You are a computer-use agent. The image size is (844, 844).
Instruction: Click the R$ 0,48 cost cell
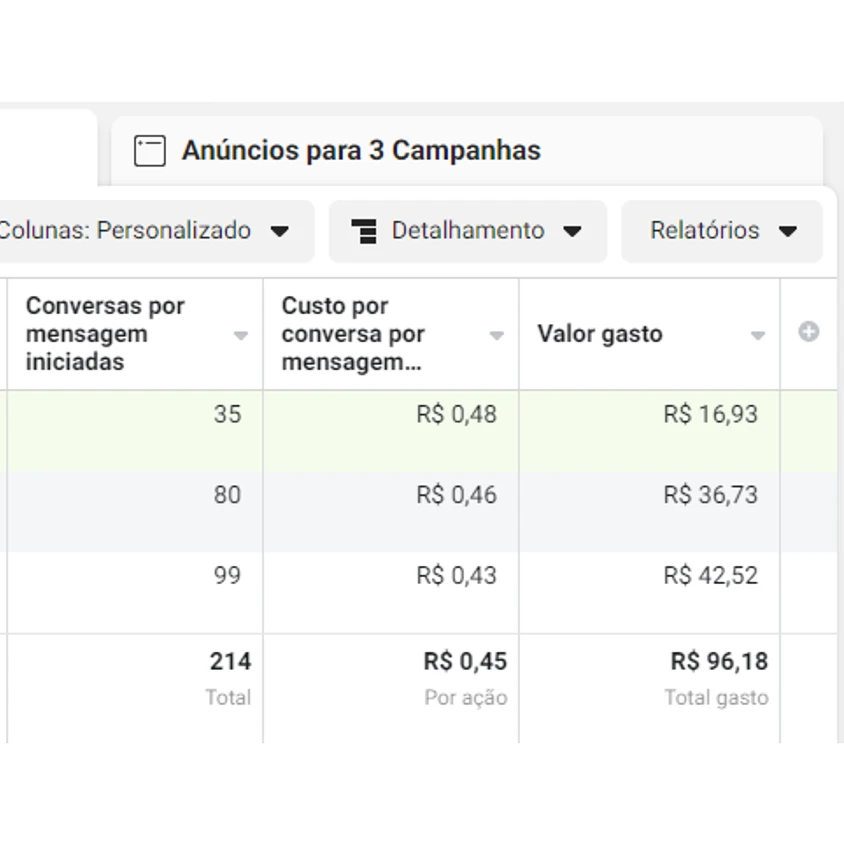click(x=456, y=414)
